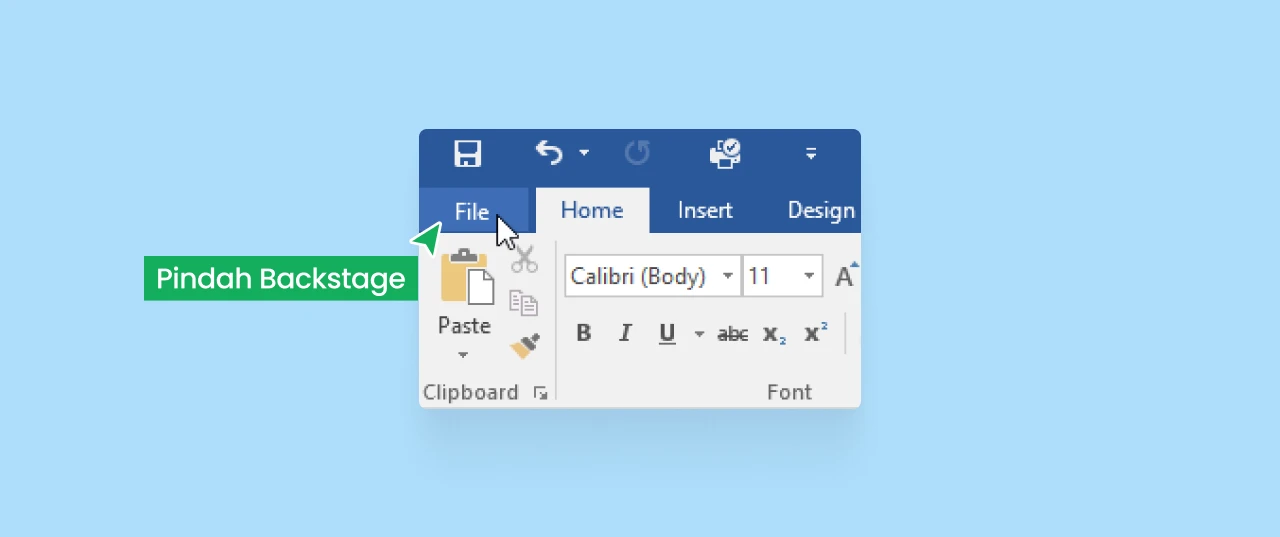1280x537 pixels.
Task: Click the Save icon in Quick Access Toolbar
Action: coord(467,153)
